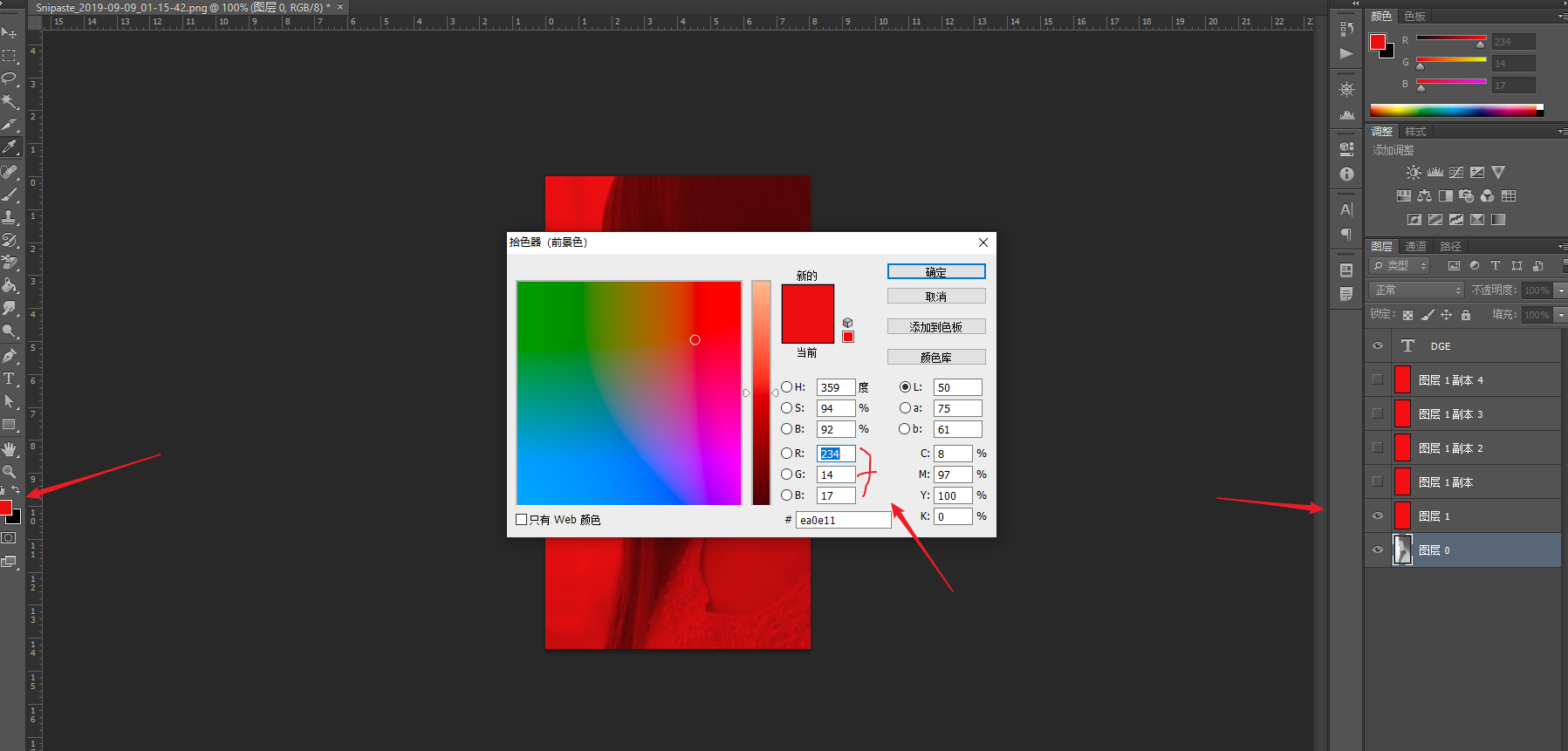Switch to the 调整 tab

pyautogui.click(x=1382, y=132)
